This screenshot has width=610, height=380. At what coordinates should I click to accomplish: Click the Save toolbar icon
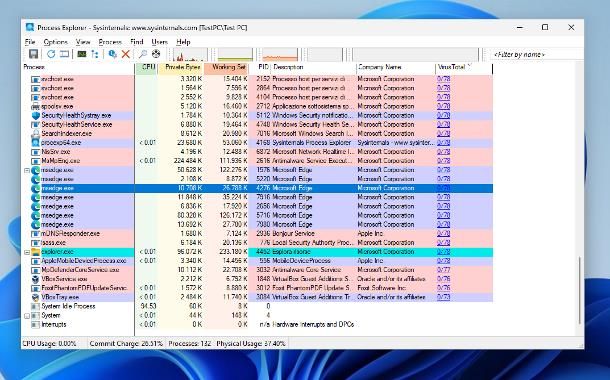click(x=33, y=54)
